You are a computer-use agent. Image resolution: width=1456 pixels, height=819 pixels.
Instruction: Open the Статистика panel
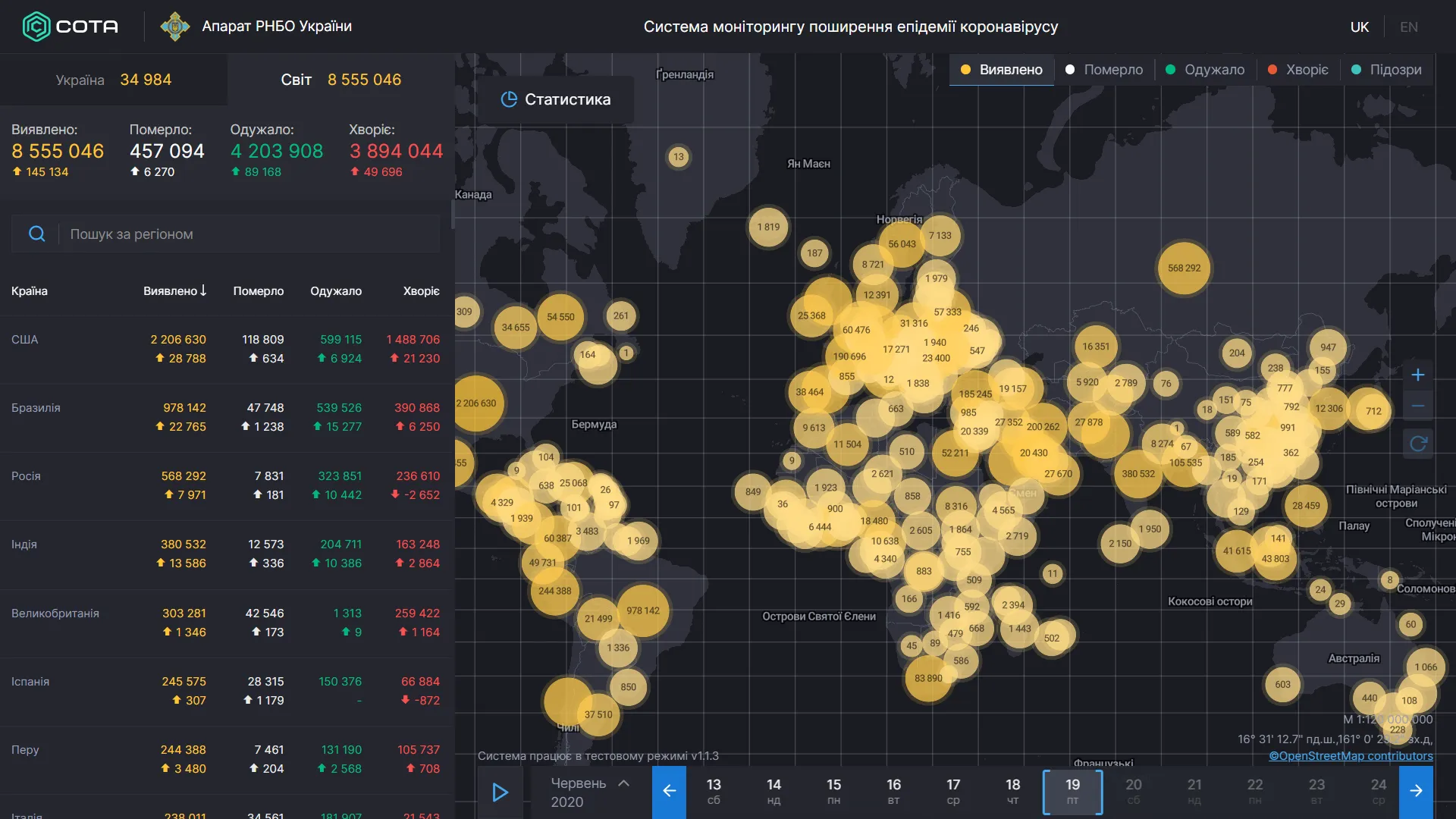[556, 99]
